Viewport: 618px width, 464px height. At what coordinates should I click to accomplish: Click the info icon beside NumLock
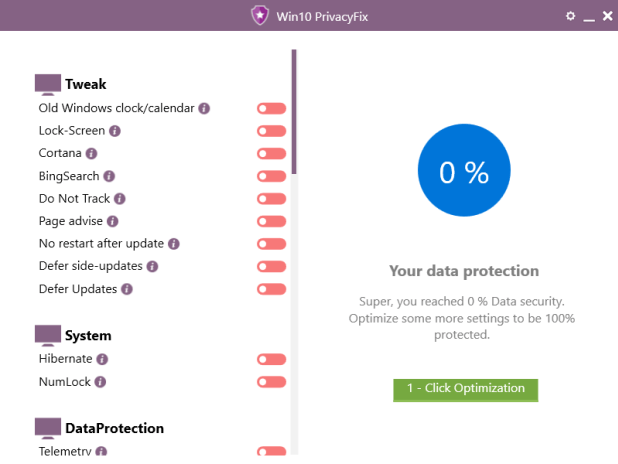tap(100, 382)
